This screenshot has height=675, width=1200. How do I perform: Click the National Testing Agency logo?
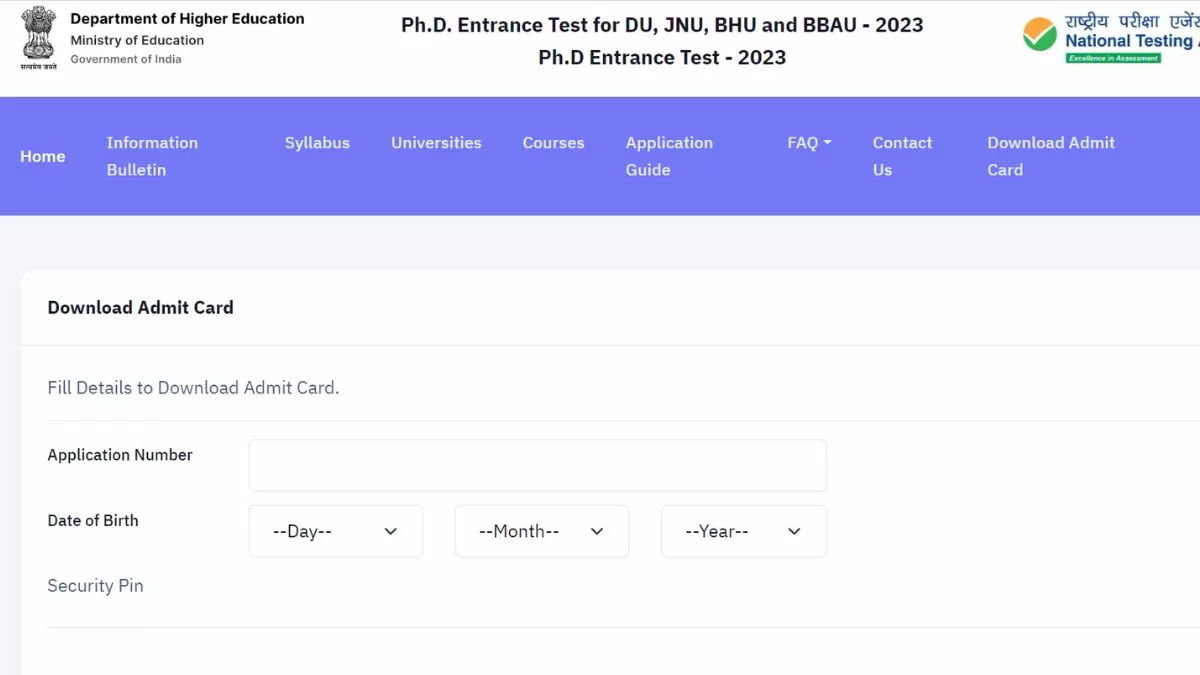1110,40
